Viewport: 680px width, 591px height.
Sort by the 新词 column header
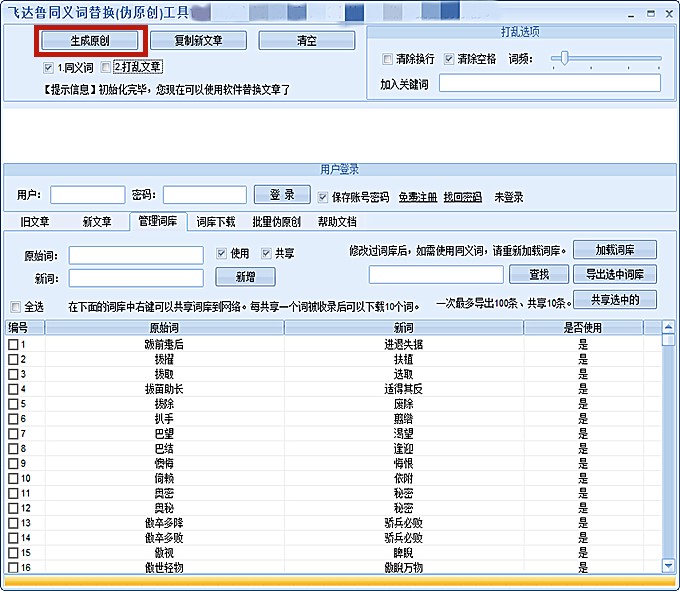click(x=404, y=327)
